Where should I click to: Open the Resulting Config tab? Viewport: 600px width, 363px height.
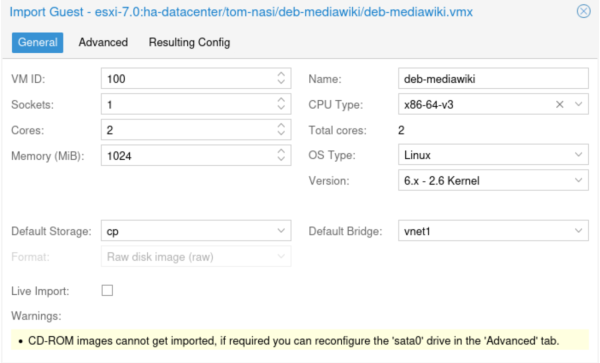189,42
